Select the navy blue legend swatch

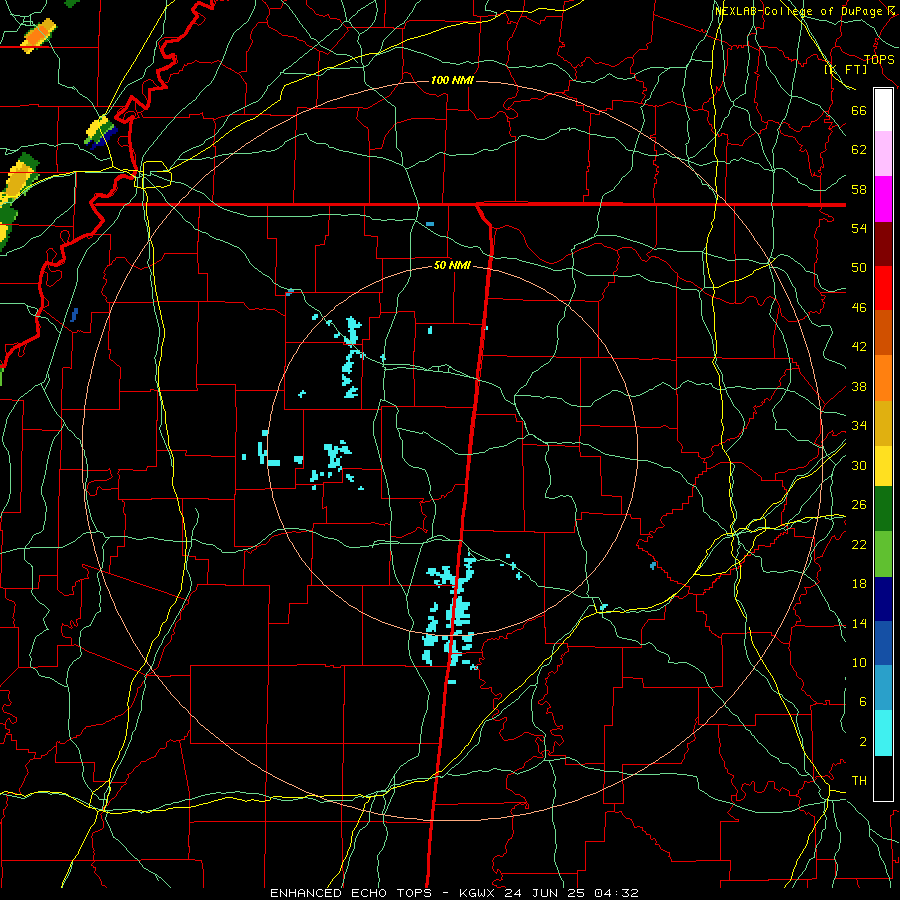[x=883, y=599]
